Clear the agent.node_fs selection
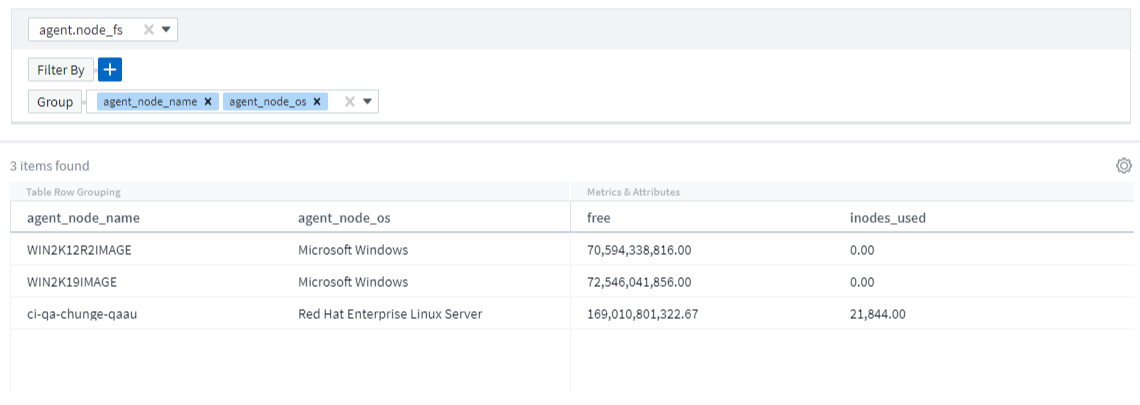Viewport: 1140px width, 405px height. click(x=148, y=30)
